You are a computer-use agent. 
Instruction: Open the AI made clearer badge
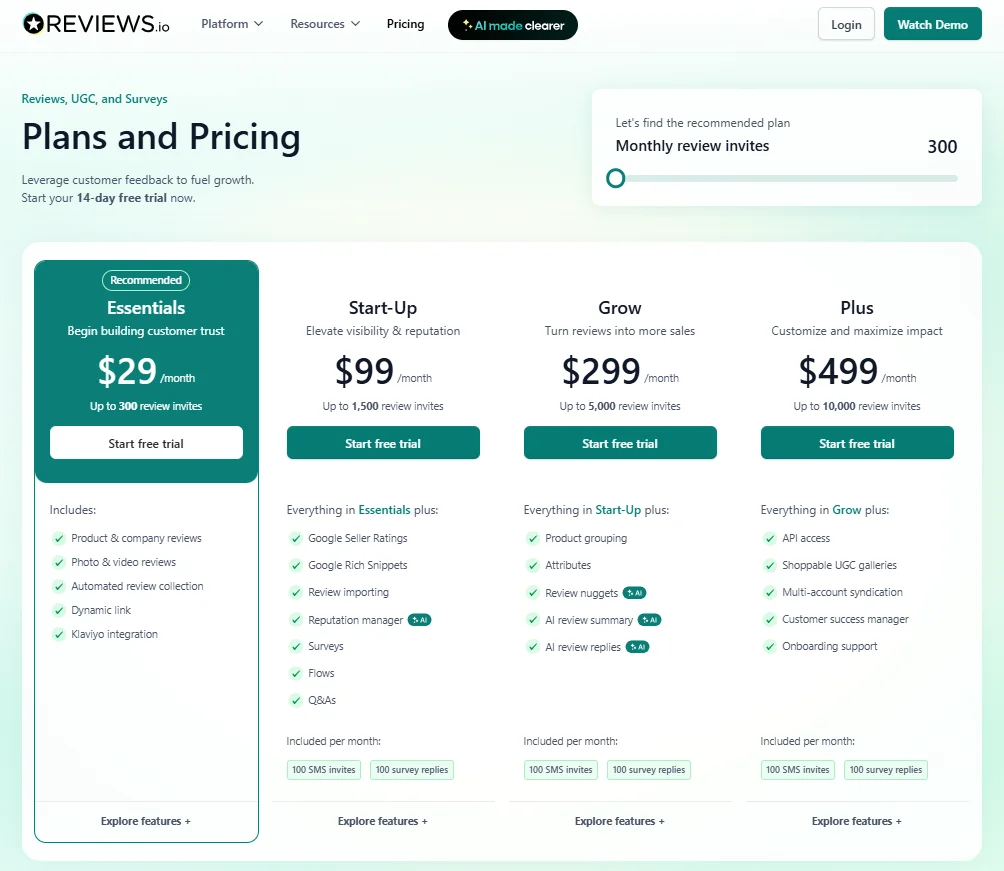tap(512, 24)
